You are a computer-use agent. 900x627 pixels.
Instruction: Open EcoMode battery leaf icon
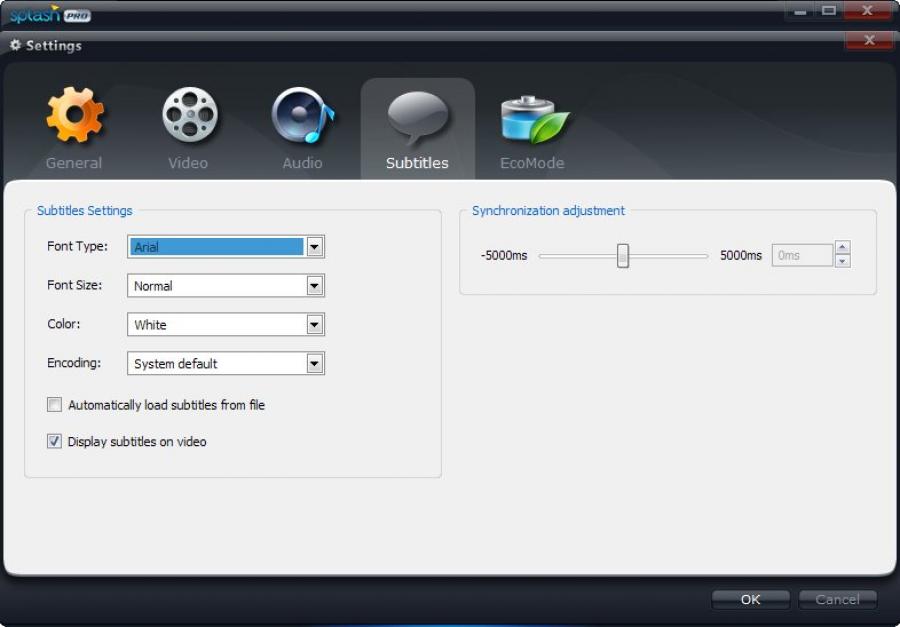pos(532,112)
